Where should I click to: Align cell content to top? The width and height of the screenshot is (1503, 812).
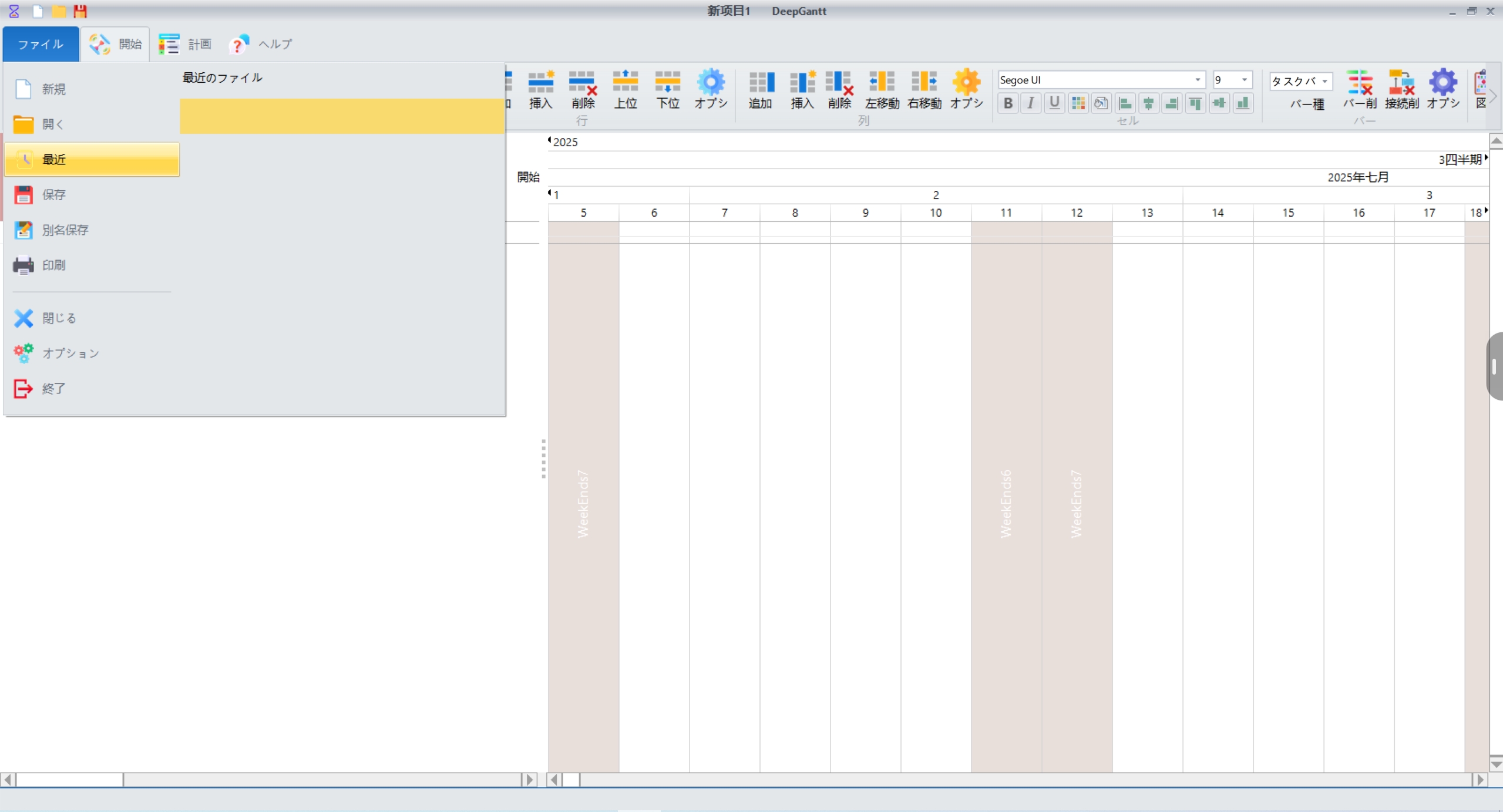(1195, 103)
